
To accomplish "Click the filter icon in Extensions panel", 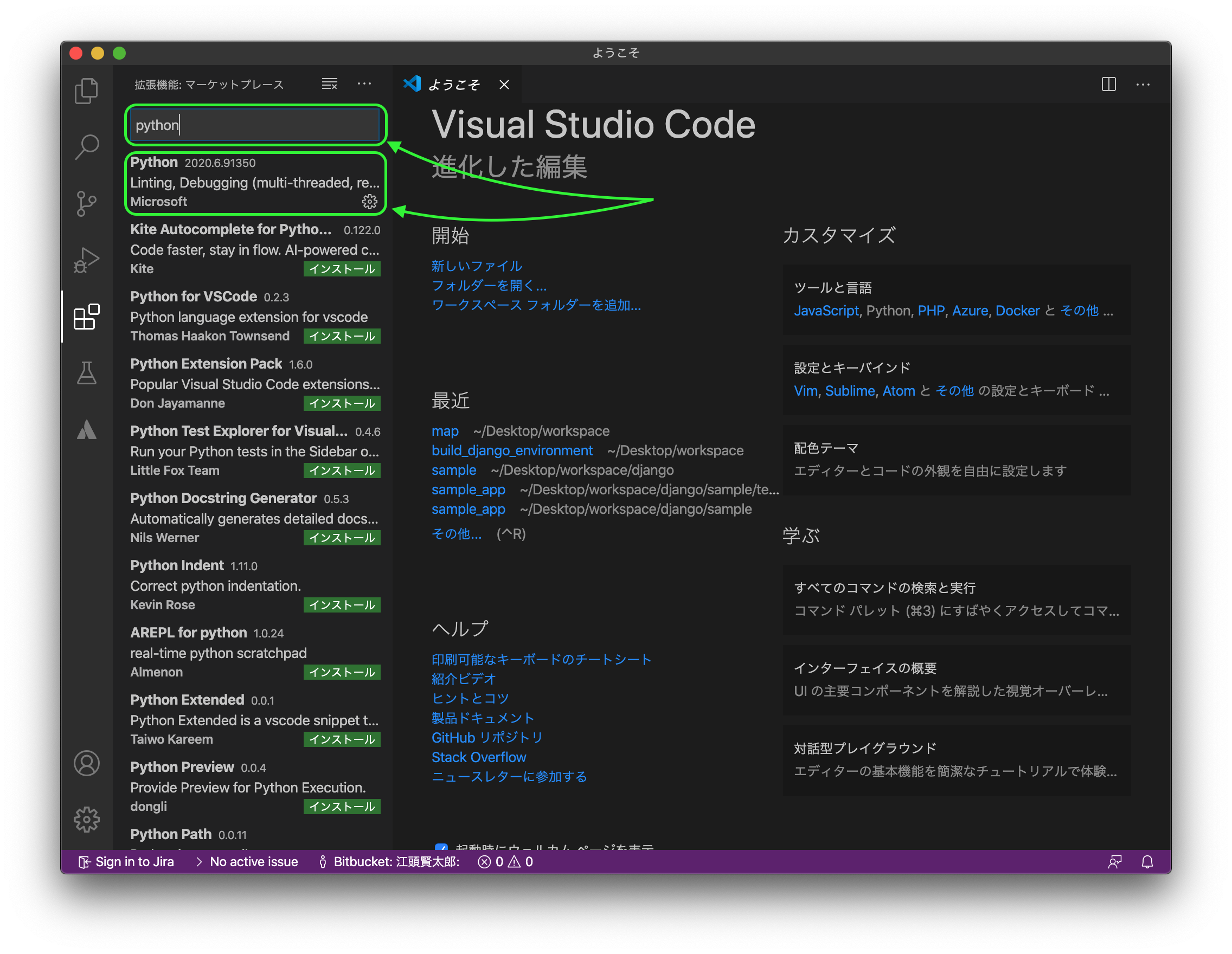I will tap(329, 83).
